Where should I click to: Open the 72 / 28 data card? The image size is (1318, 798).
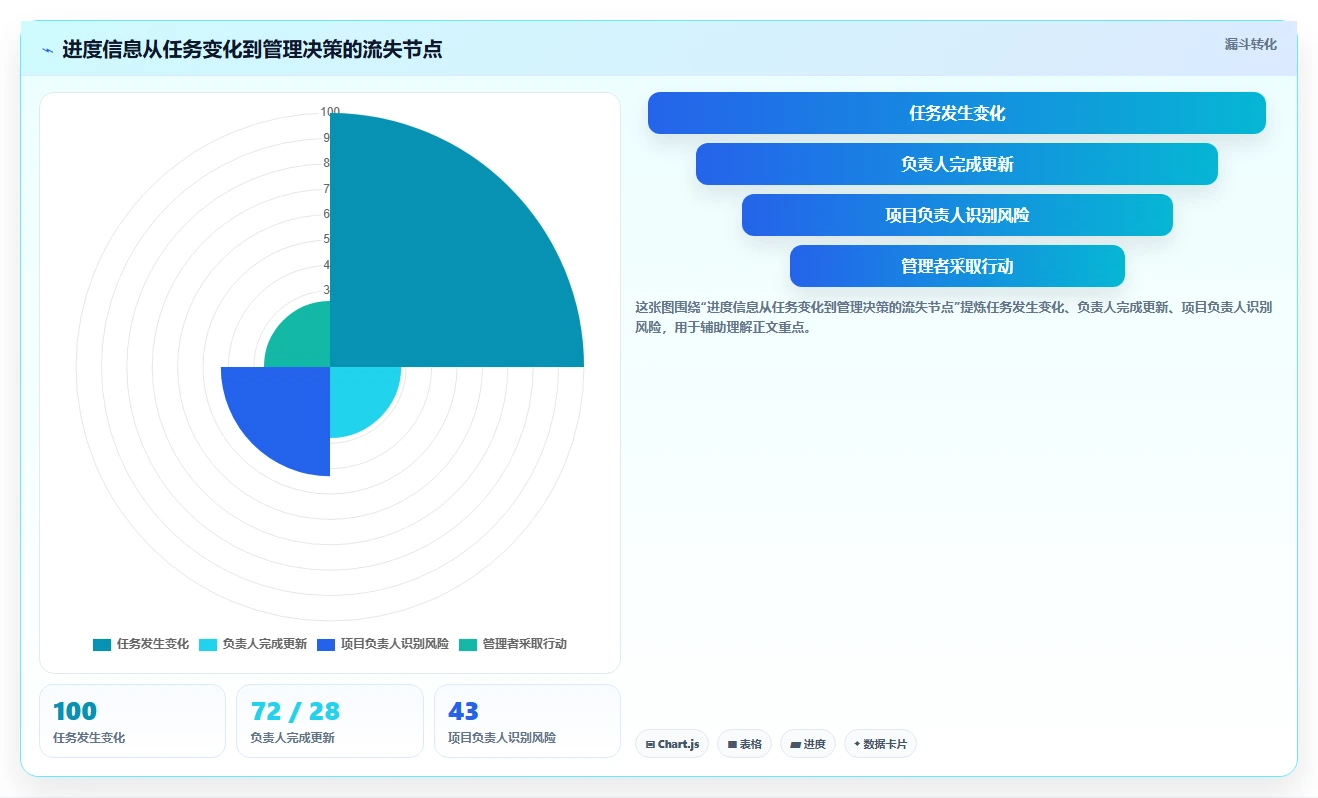point(330,721)
